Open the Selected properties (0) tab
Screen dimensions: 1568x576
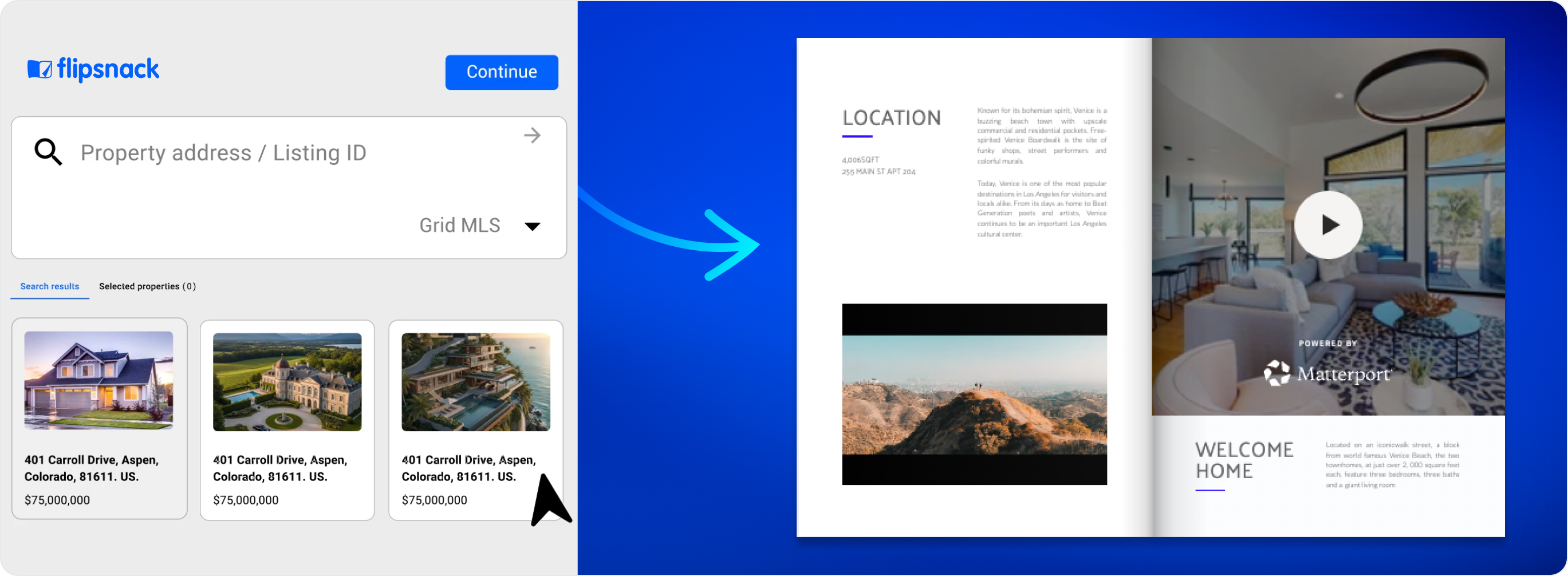click(147, 286)
